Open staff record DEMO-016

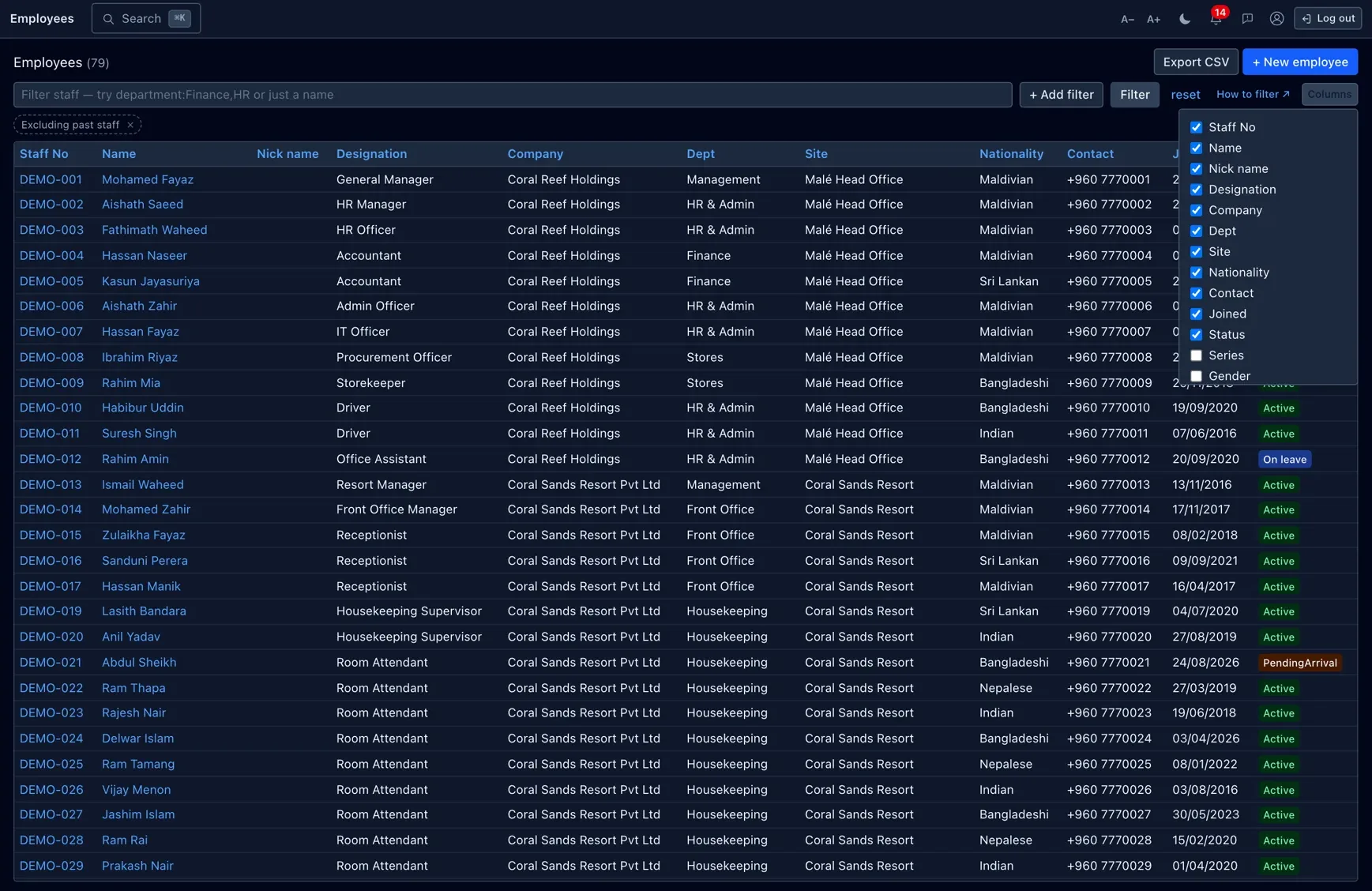pyautogui.click(x=51, y=561)
